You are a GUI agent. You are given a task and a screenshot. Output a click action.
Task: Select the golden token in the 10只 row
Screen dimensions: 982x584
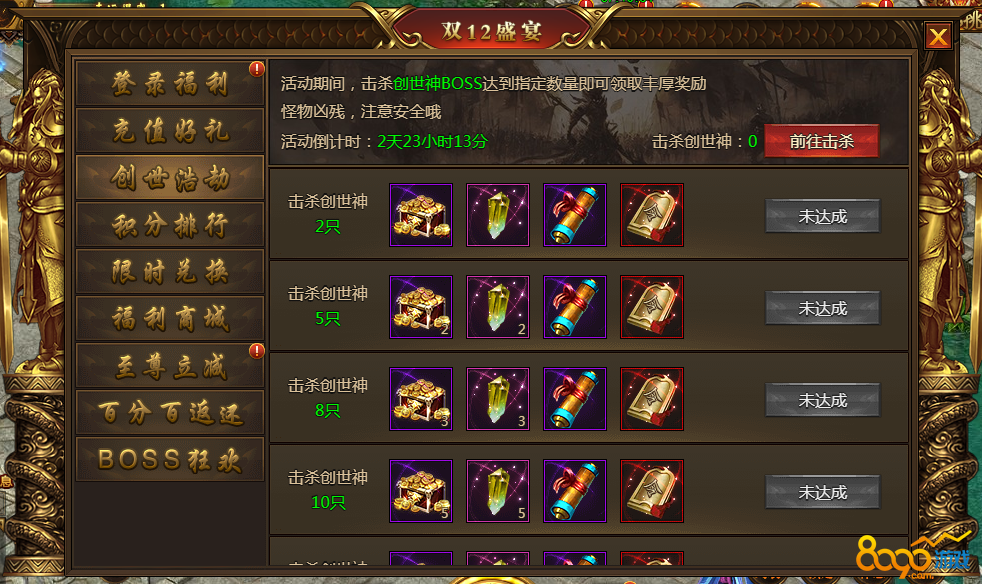[x=652, y=491]
